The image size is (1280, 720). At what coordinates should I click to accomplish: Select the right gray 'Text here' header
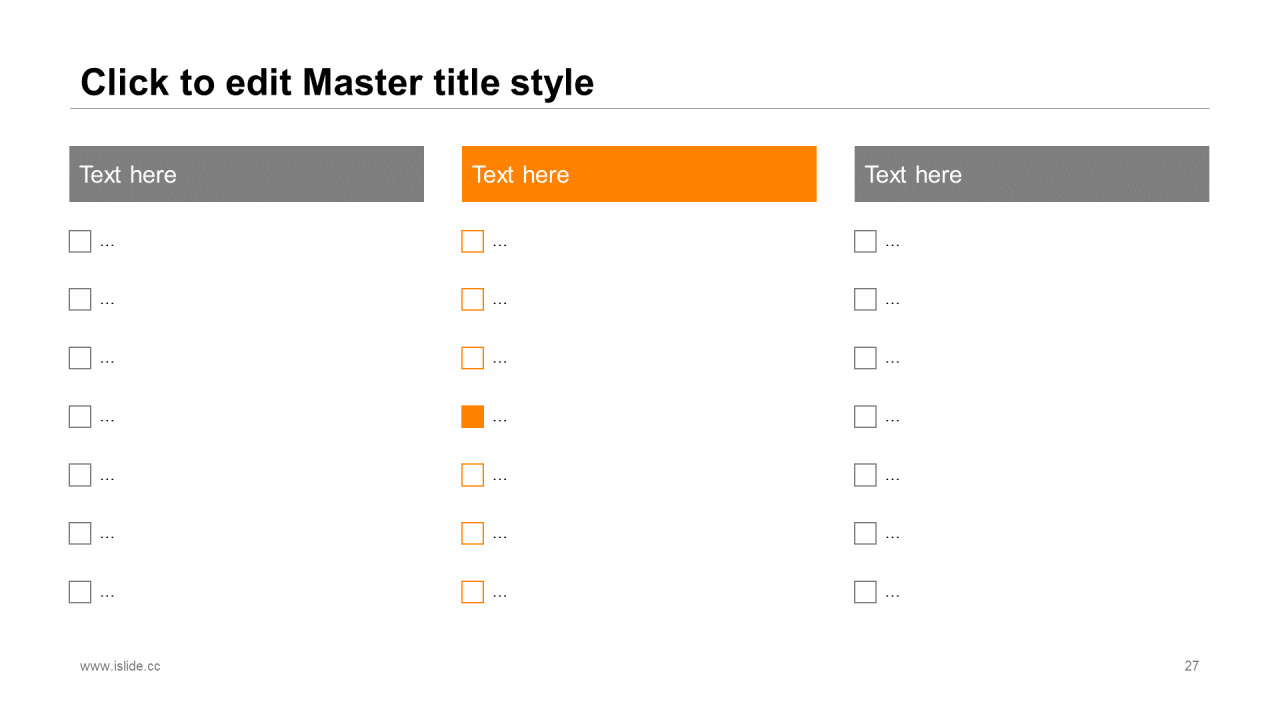[x=1032, y=174]
